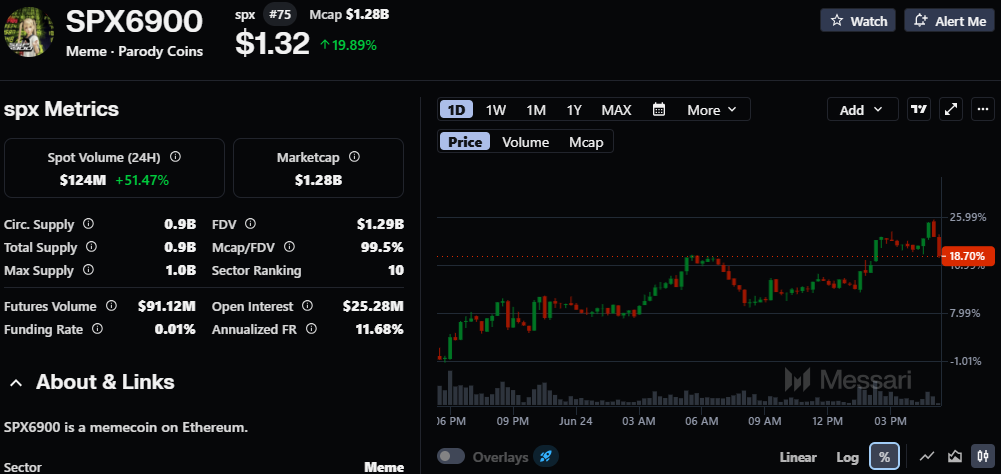Viewport: 1001px width, 474px height.
Task: Set chart scale to Linear
Action: 798,457
